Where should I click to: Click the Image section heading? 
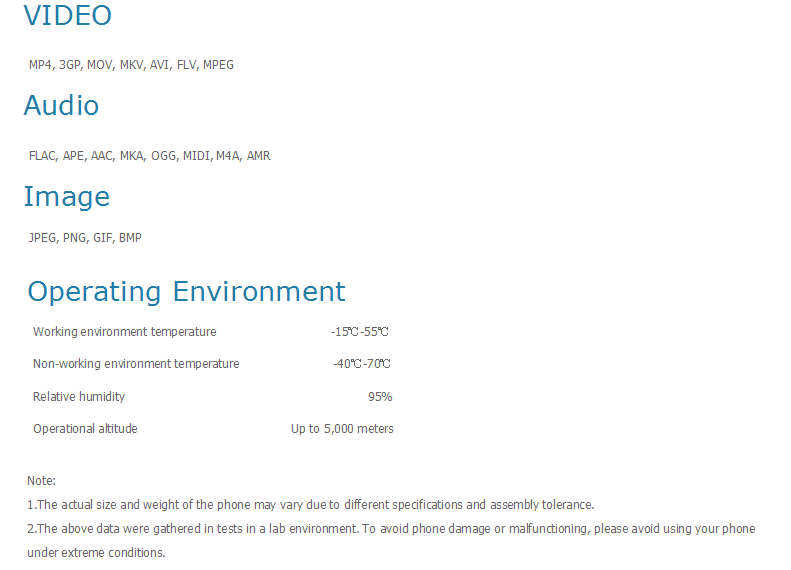click(67, 197)
